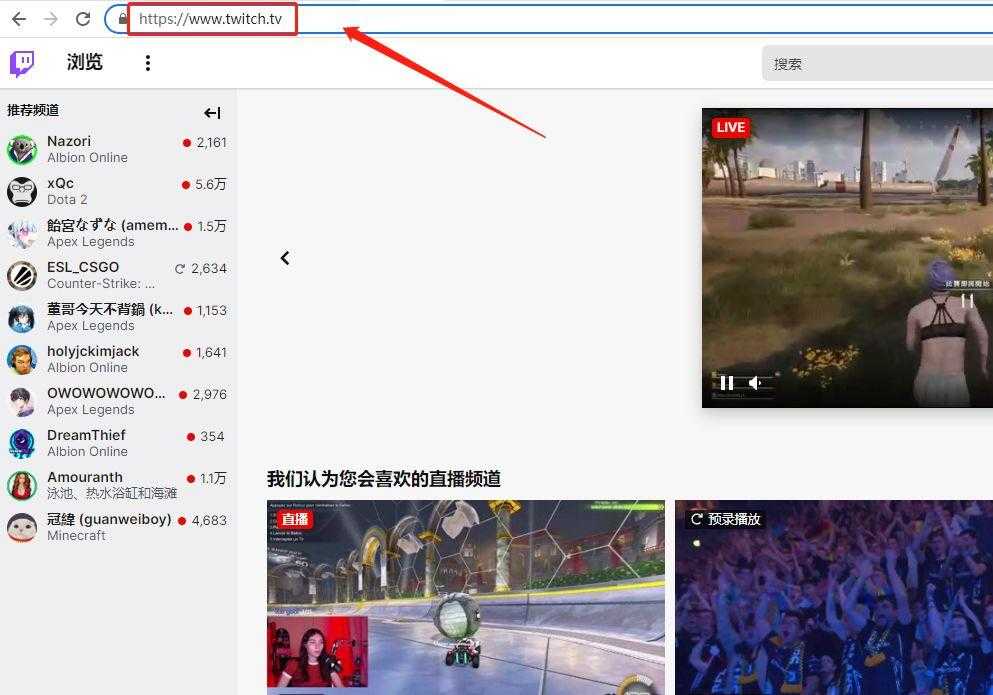Go to previous carousel stream

coord(285,258)
